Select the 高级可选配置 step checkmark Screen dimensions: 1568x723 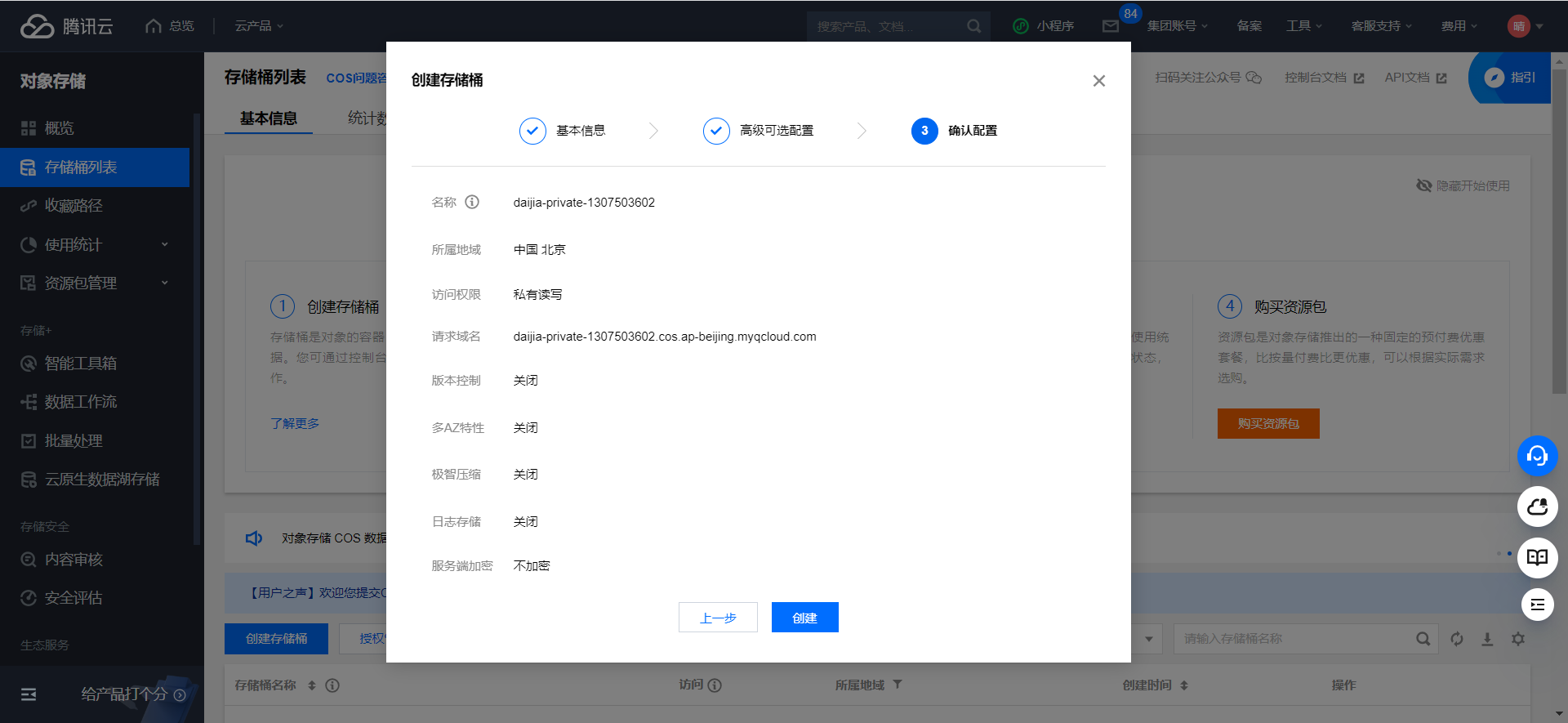tap(716, 131)
